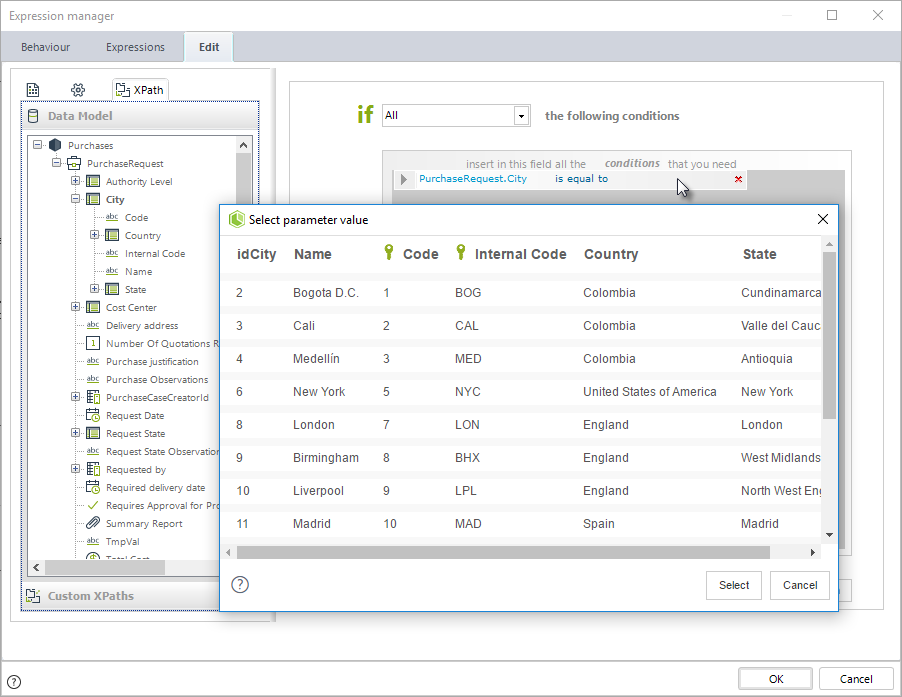
Task: Click the Country entity icon
Action: coord(112,235)
